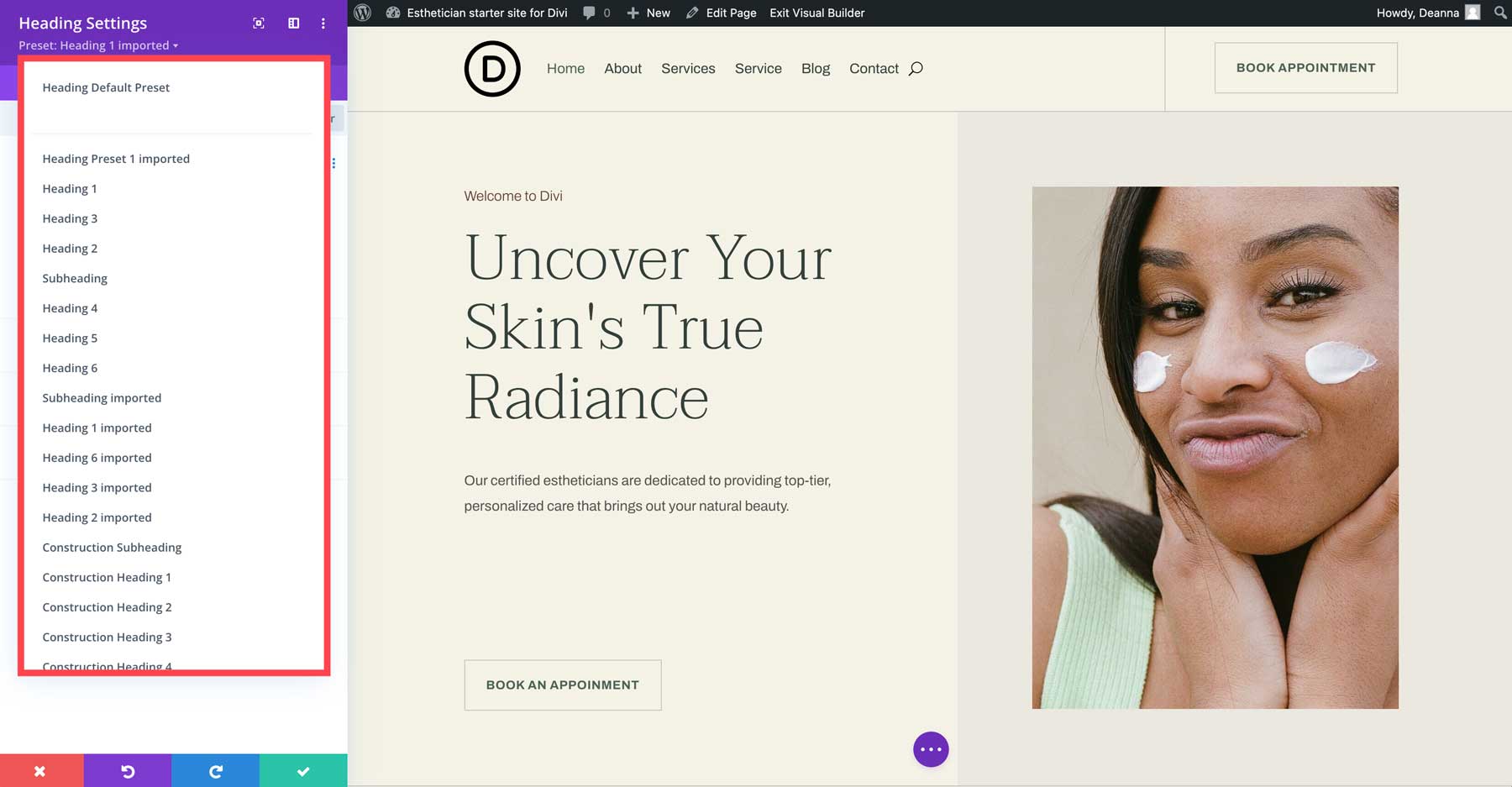The image size is (1512, 787).
Task: Open the floating purple builder settings button
Action: coord(930,748)
